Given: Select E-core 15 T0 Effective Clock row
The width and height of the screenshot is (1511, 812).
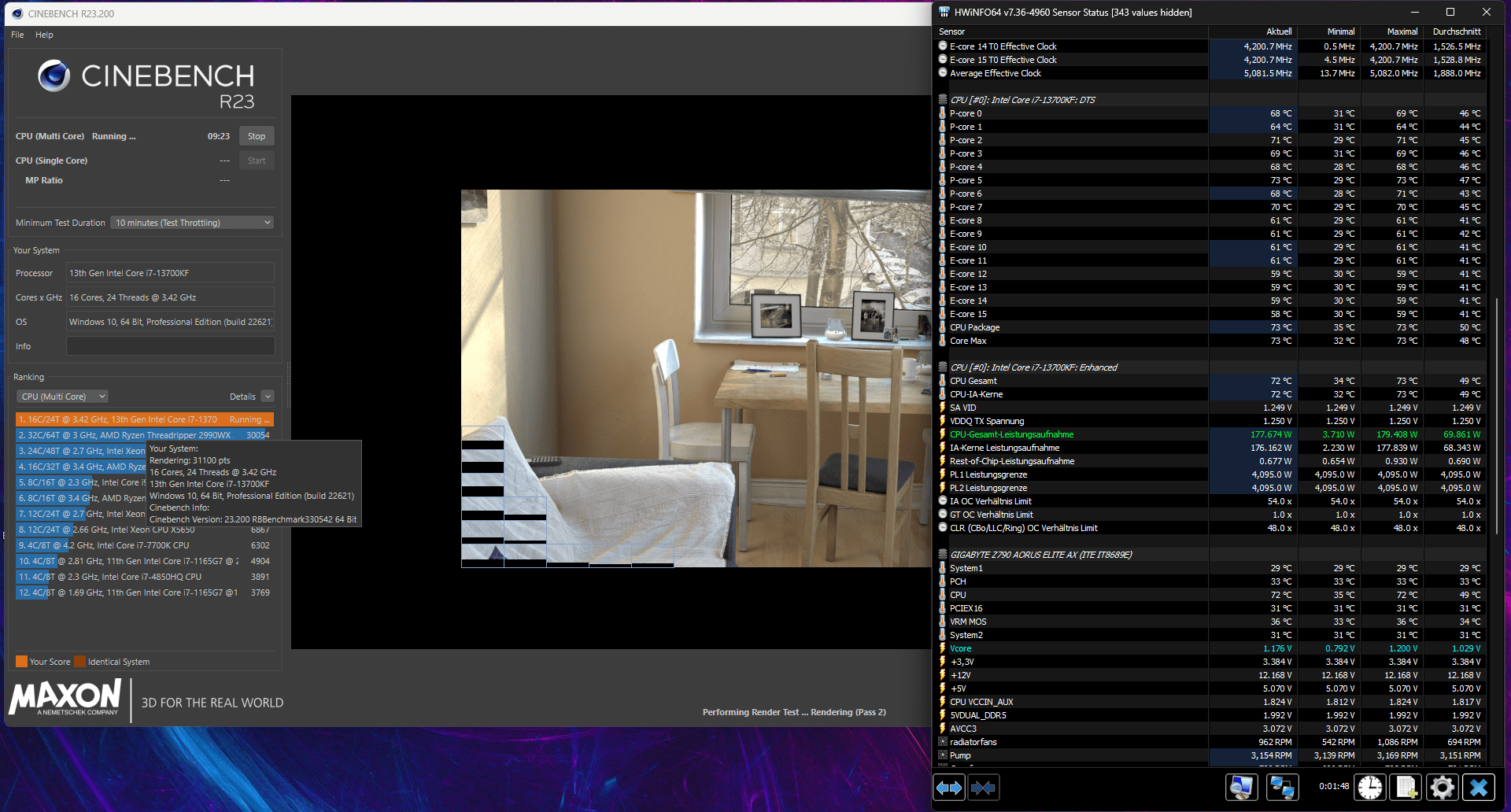Looking at the screenshot, I should (x=1210, y=60).
